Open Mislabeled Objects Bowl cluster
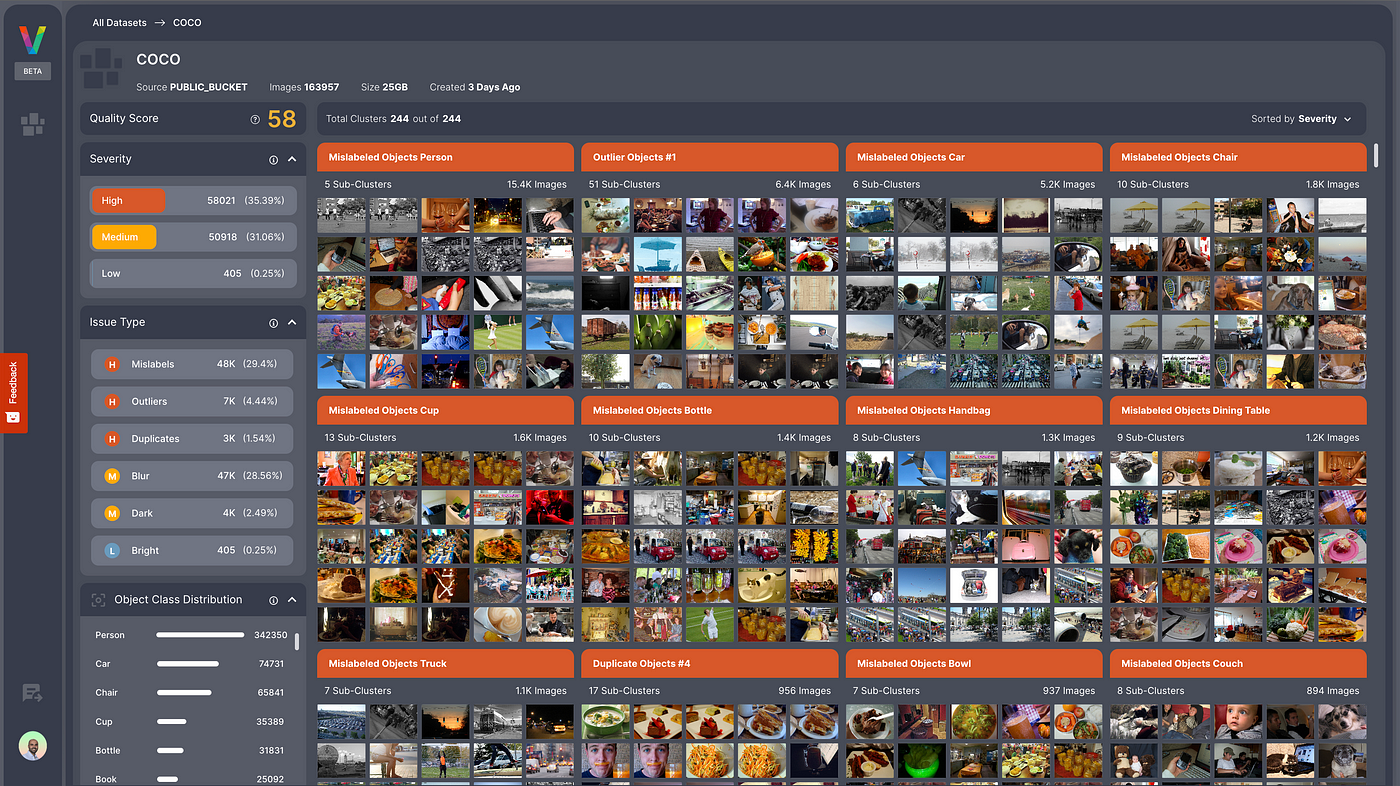The height and width of the screenshot is (786, 1400). tap(974, 663)
